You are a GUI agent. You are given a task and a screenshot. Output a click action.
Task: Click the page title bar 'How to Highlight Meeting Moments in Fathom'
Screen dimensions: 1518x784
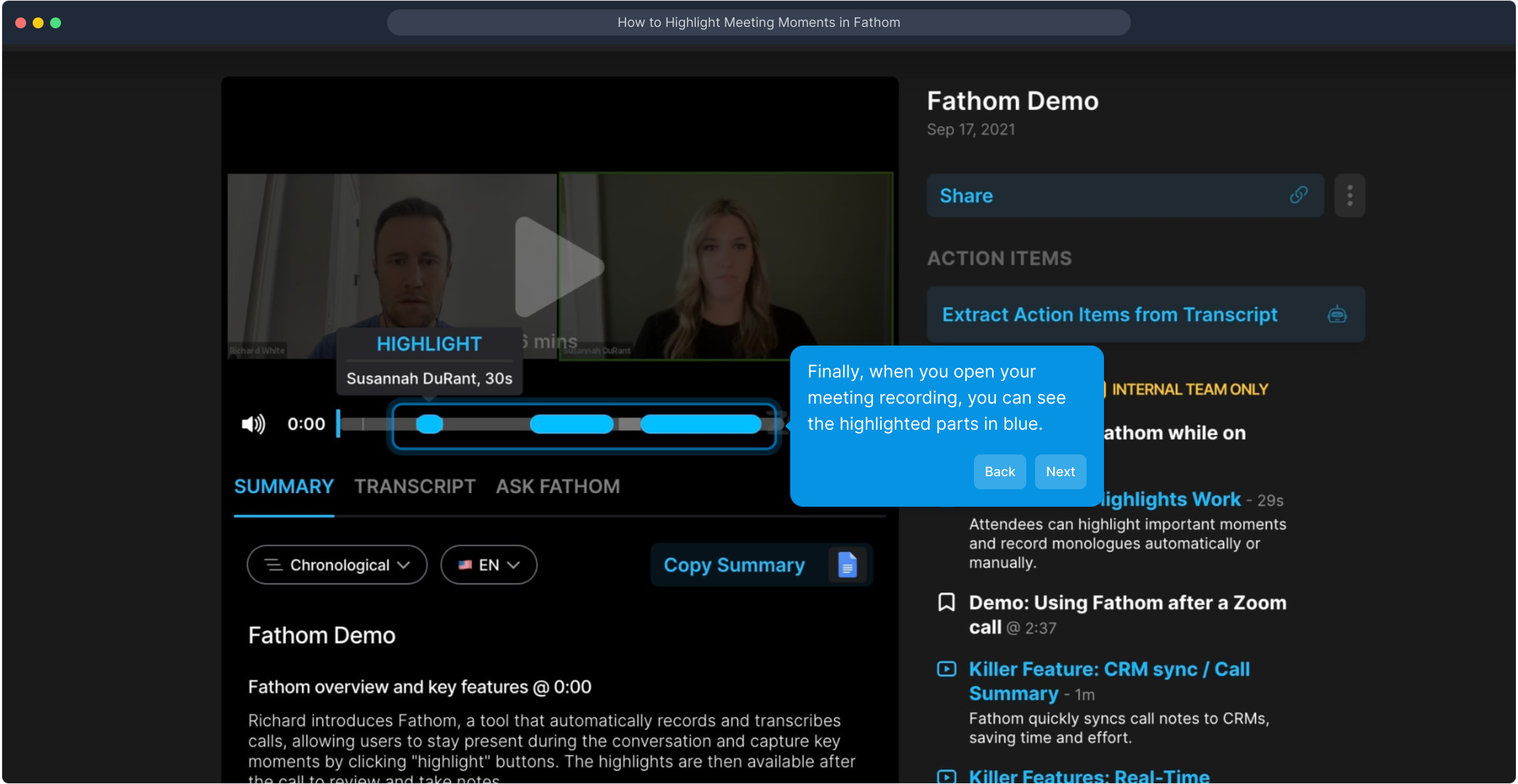coord(758,23)
